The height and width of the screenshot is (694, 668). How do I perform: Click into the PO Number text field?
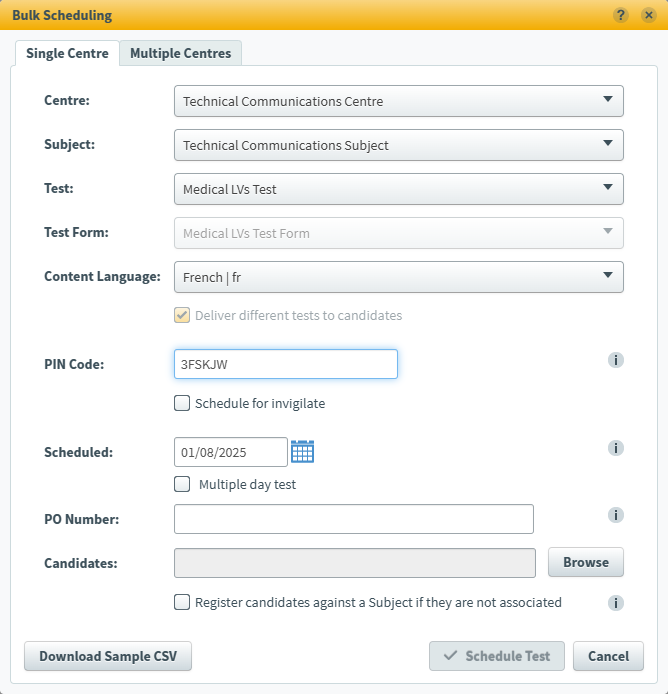coord(353,519)
